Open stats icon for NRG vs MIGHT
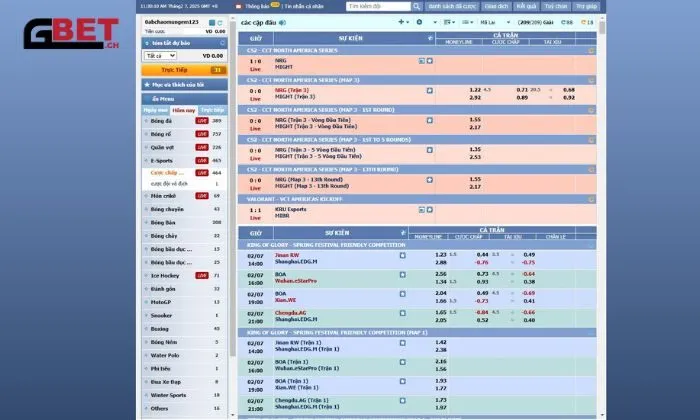 (421, 61)
